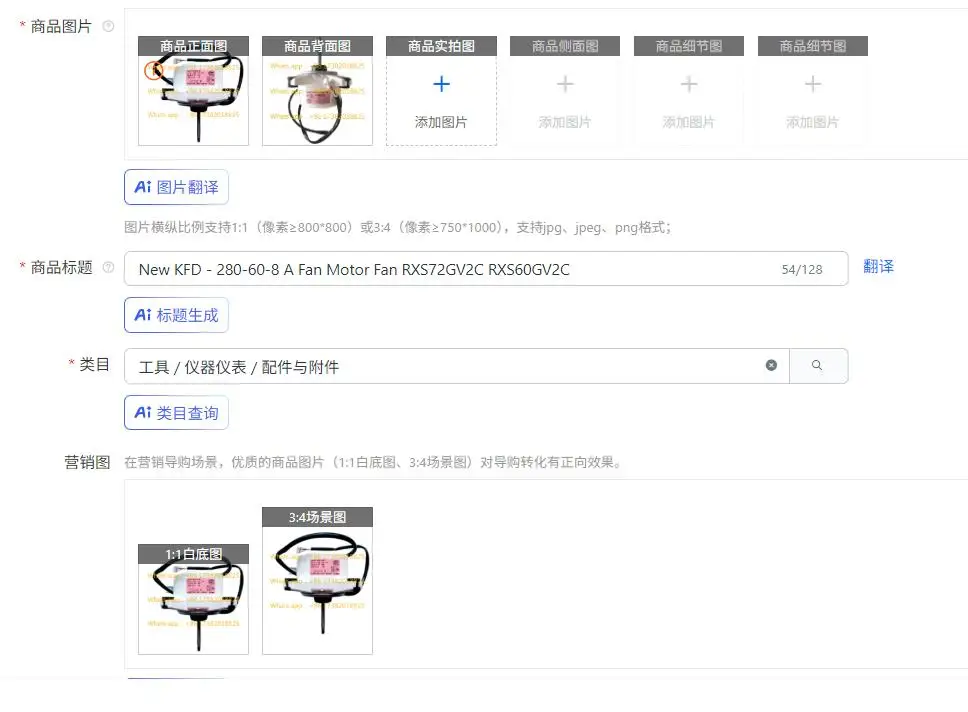Select the 1:1白底图 marketing thumbnail

tap(193, 599)
